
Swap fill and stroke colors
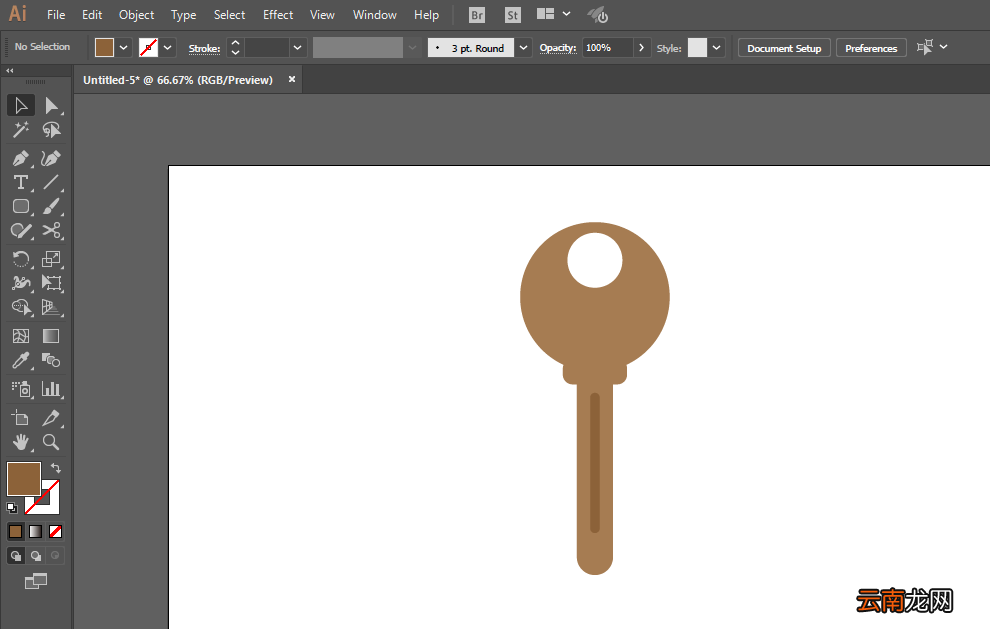tap(56, 468)
